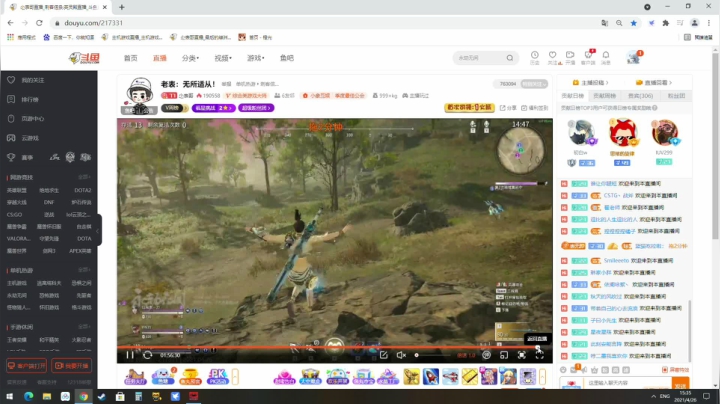Open the danmaku settings icon in player
The image size is (720, 404).
486,355
